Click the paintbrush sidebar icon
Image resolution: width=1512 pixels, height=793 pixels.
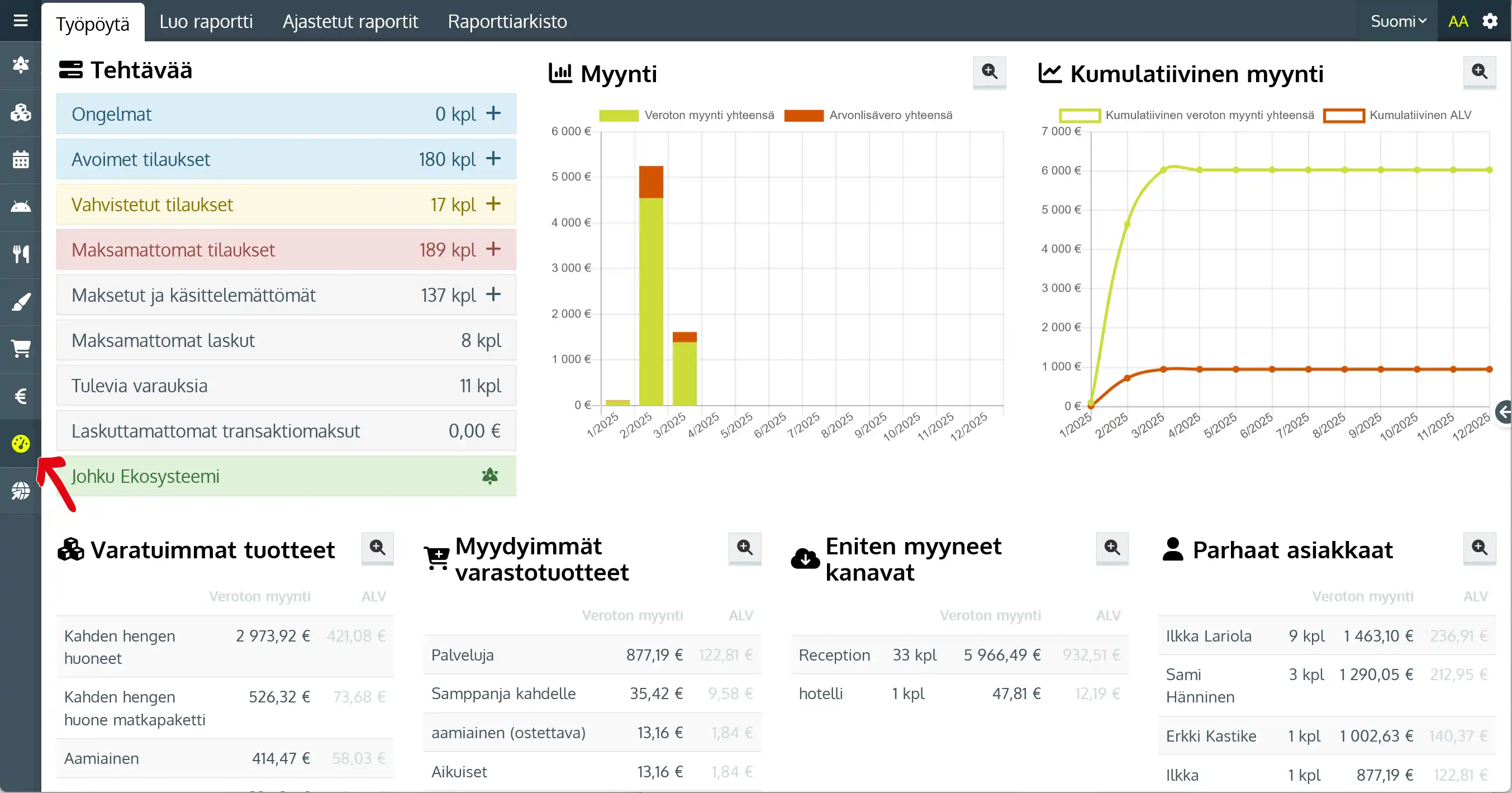[x=21, y=302]
